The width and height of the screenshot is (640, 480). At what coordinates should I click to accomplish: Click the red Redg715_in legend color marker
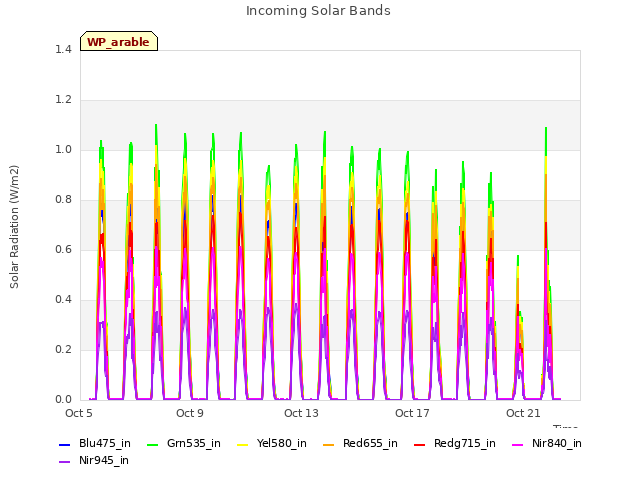click(x=419, y=444)
